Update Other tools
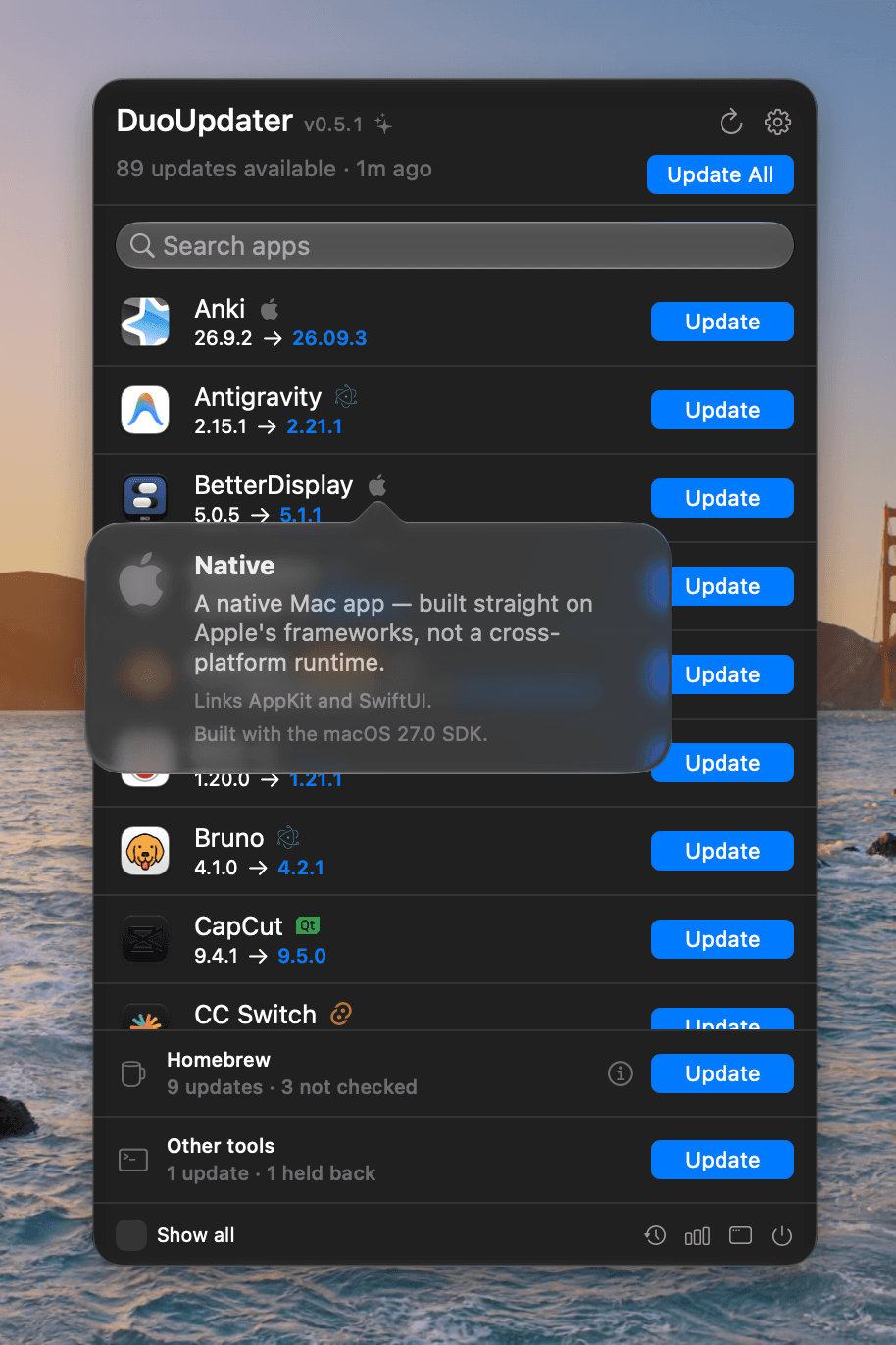The height and width of the screenshot is (1345, 896). point(722,1160)
